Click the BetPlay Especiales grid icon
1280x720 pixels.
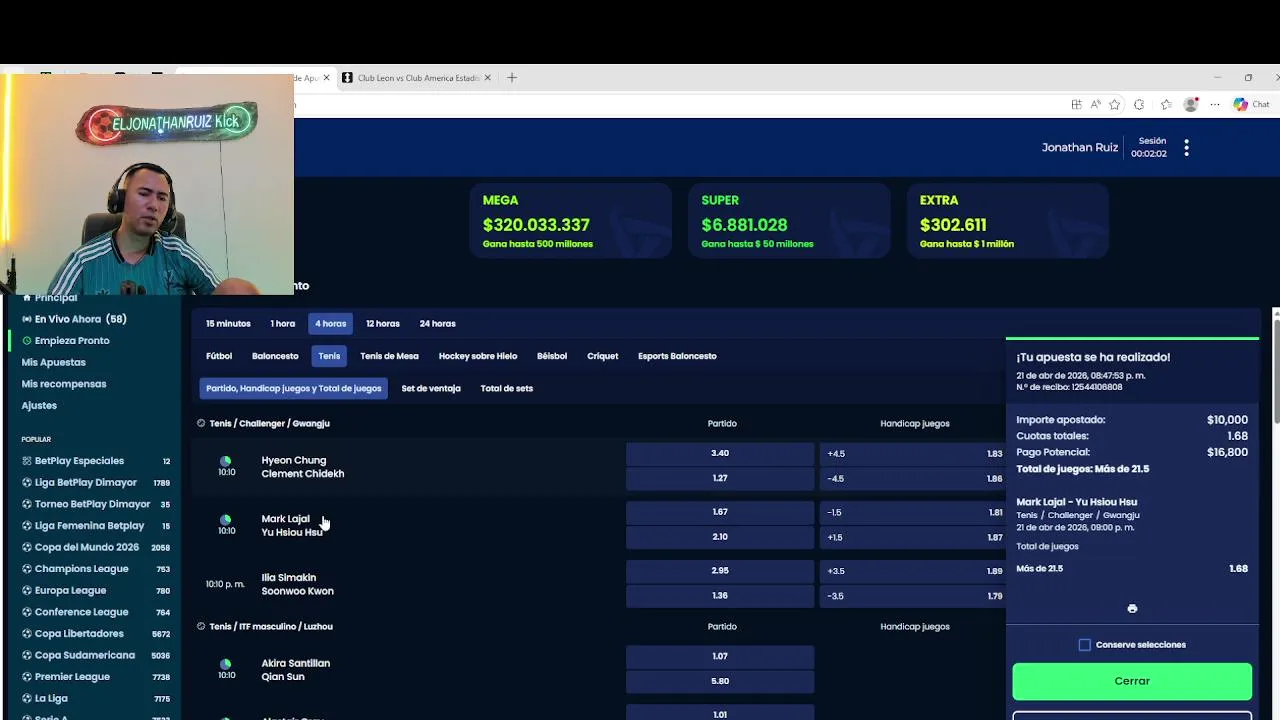tap(27, 461)
